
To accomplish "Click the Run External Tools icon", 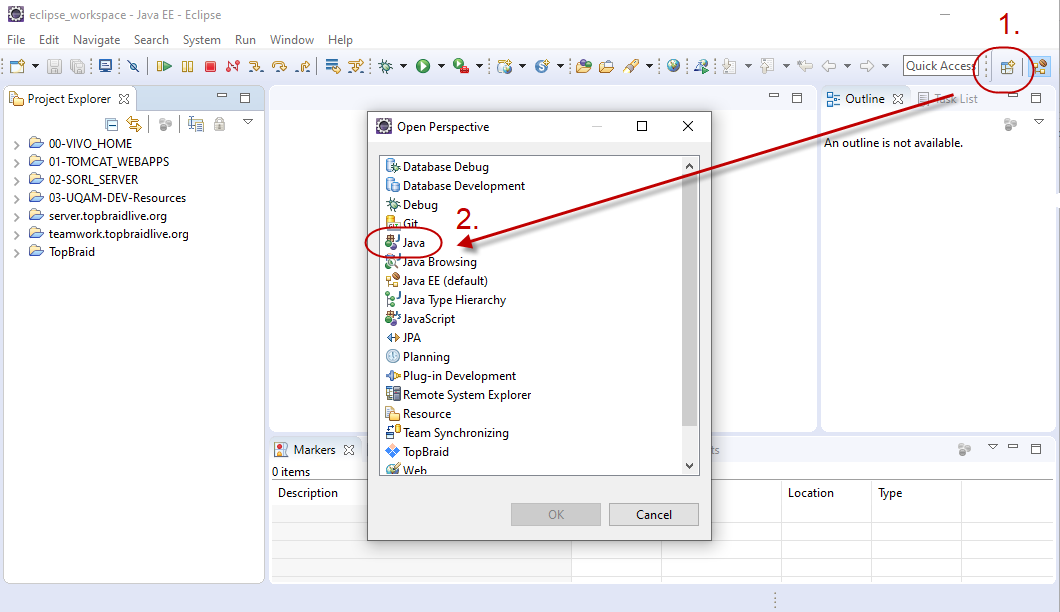I will pos(461,66).
